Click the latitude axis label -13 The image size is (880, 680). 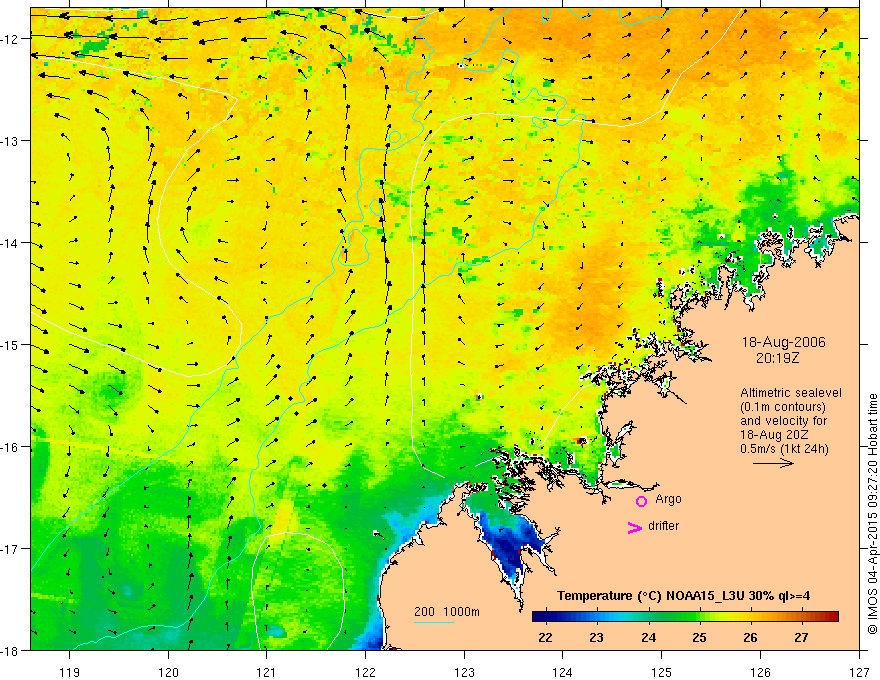click(x=11, y=141)
